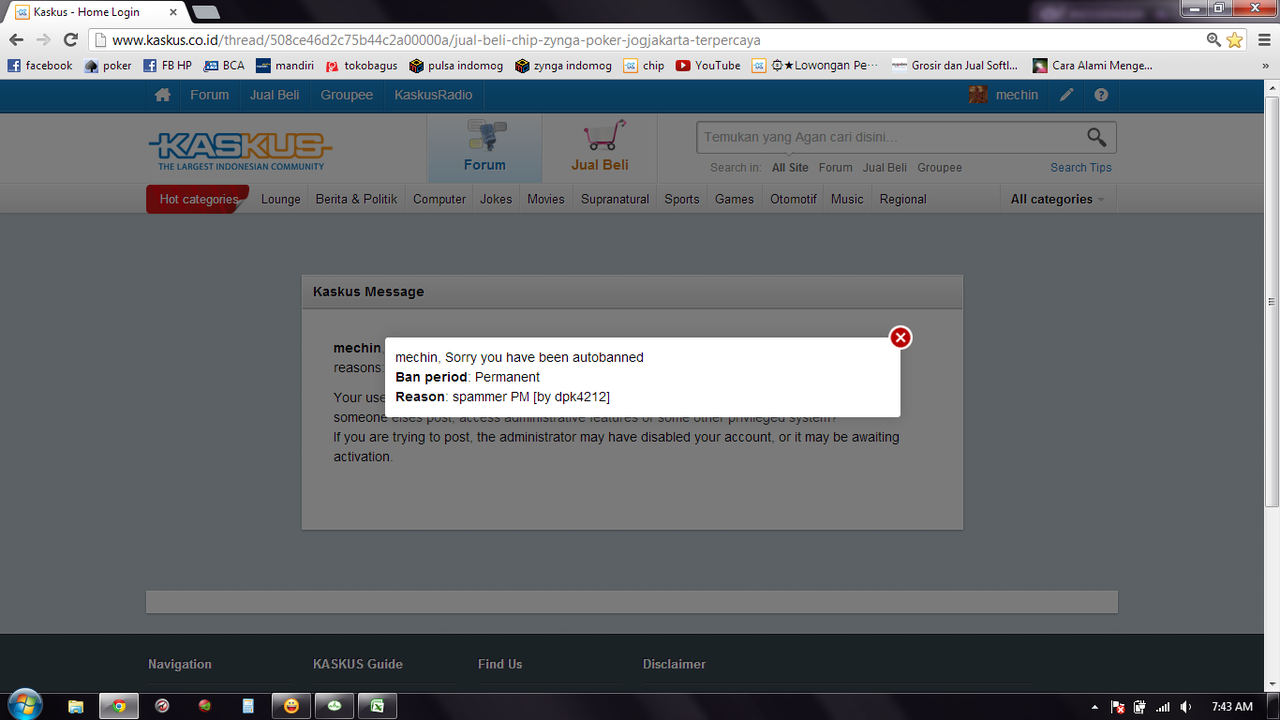The width and height of the screenshot is (1280, 720).
Task: Dismiss the ban message with the red X
Action: [x=899, y=337]
